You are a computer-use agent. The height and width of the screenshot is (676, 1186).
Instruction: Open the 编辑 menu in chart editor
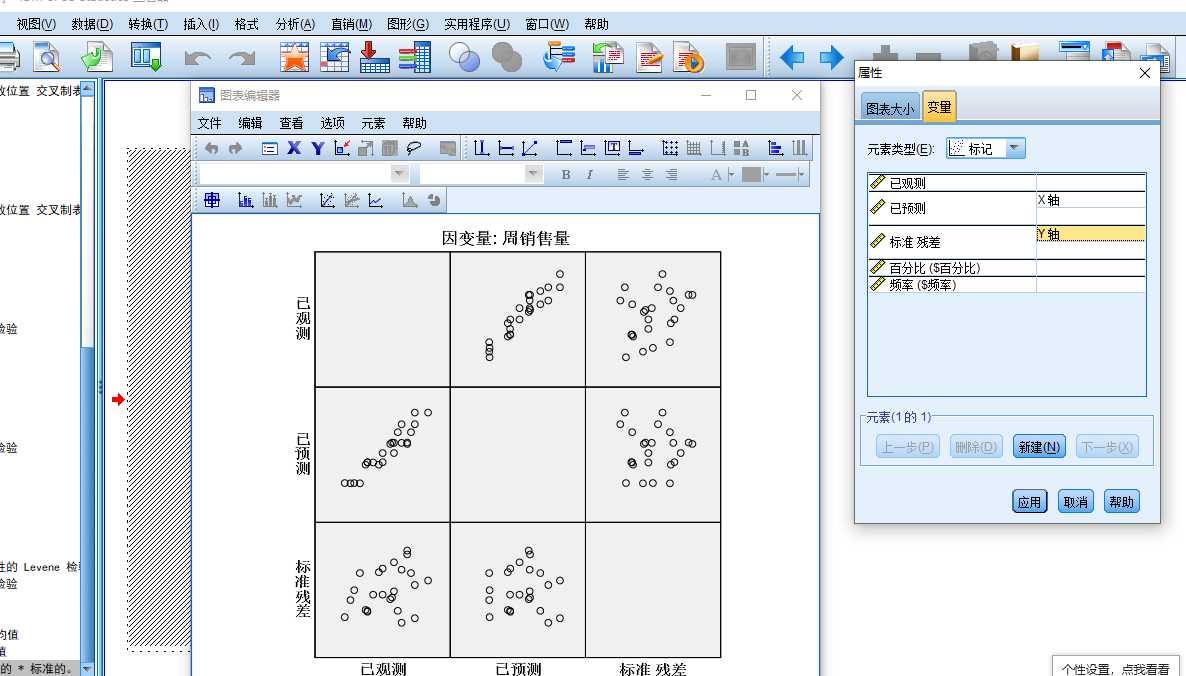pos(250,123)
